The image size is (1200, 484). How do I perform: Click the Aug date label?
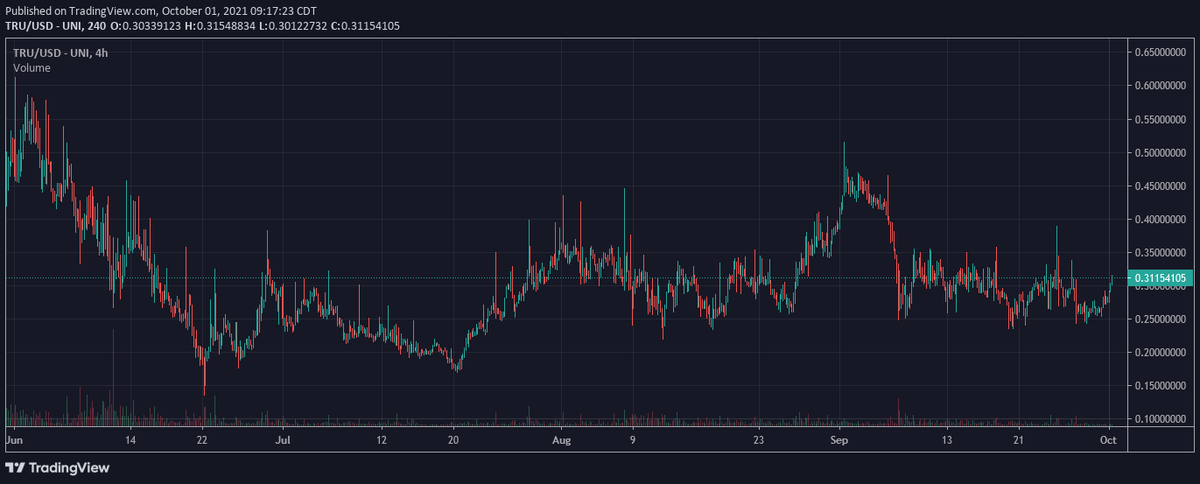click(x=561, y=439)
